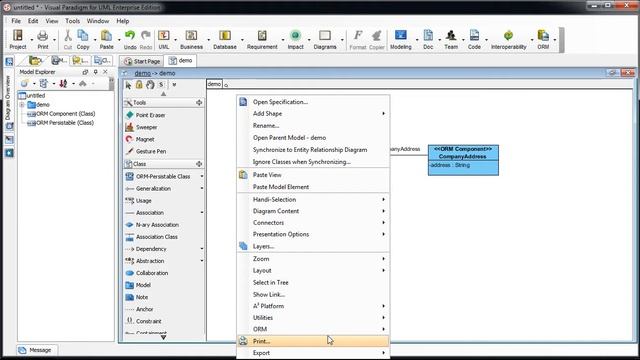Open the Project toolbar button
640x360 pixels.
(x=18, y=40)
